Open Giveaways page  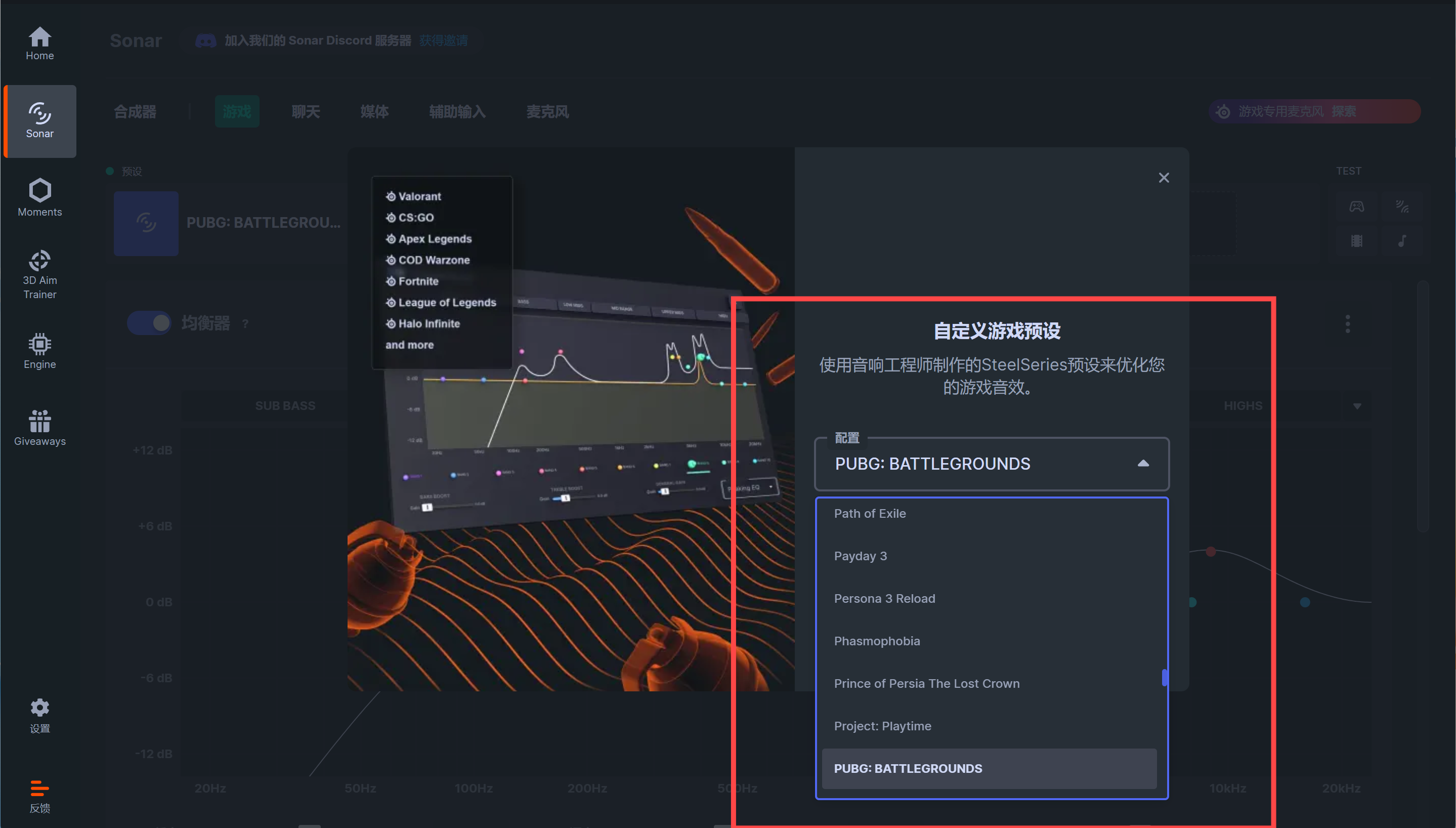[40, 428]
